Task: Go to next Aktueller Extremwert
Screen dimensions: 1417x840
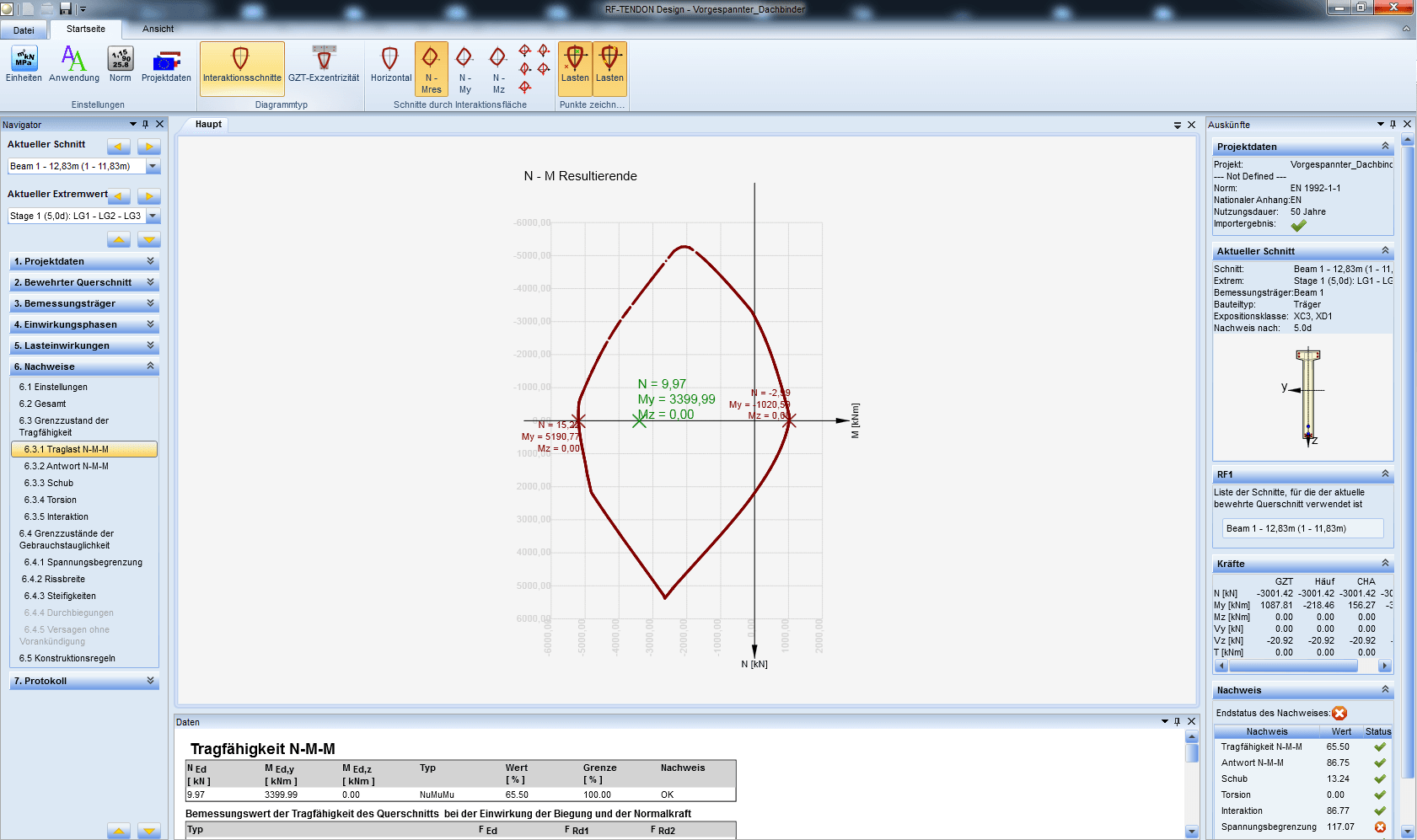Action: 149,196
